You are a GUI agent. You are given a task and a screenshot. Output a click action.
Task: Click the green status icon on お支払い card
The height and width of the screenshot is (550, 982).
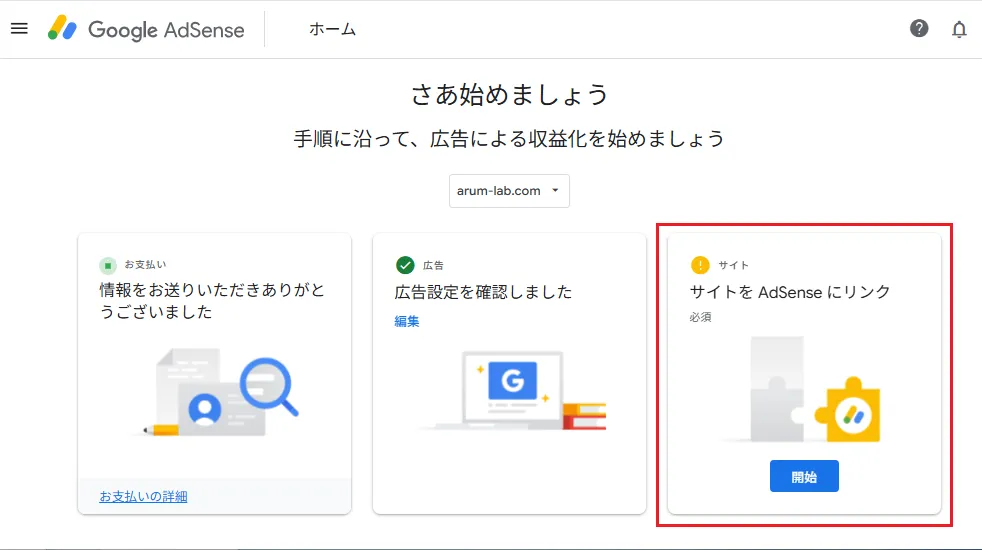pyautogui.click(x=108, y=265)
